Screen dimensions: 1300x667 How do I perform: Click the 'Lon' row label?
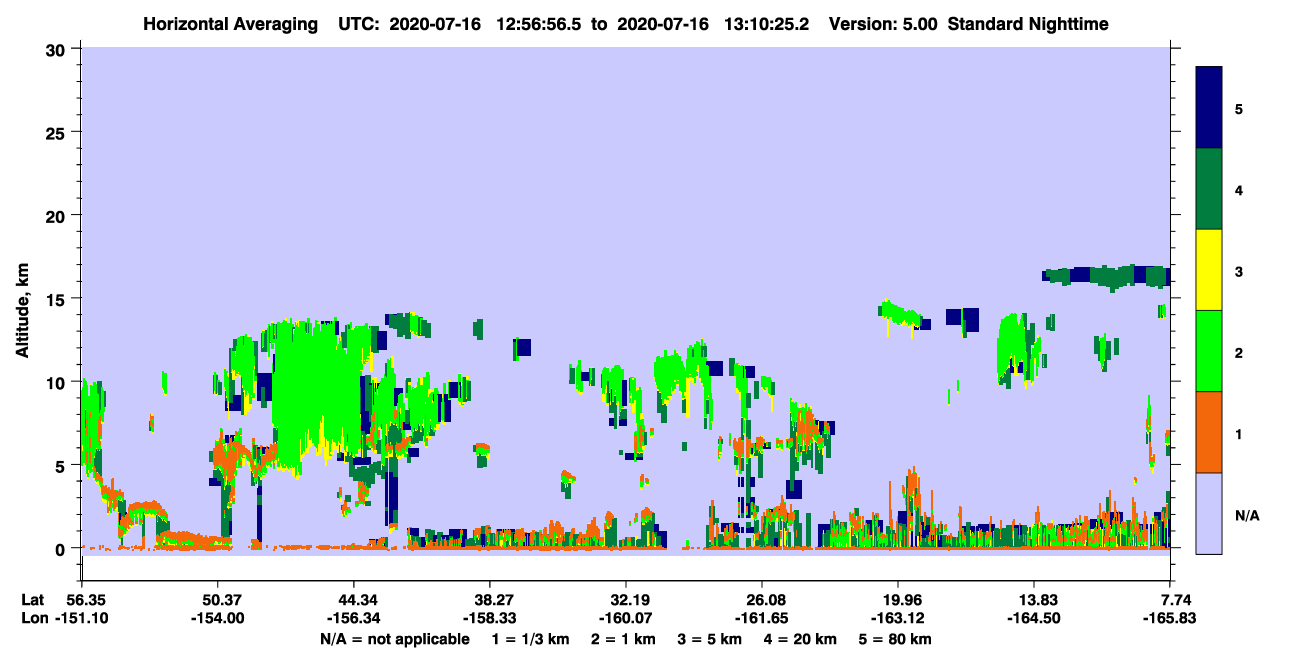pyautogui.click(x=34, y=618)
